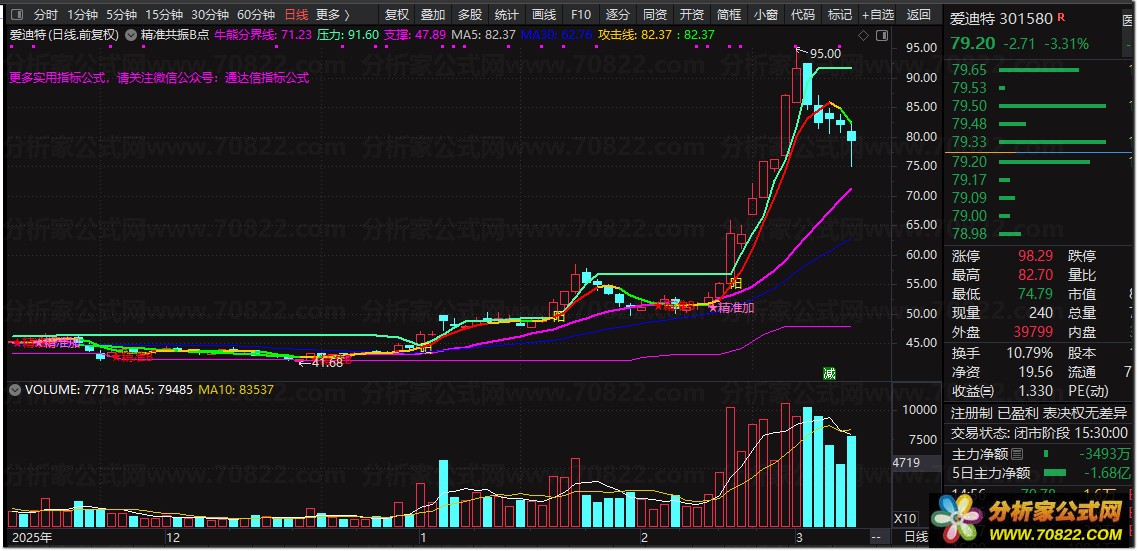Open the 小窗 mini window

coord(766,15)
